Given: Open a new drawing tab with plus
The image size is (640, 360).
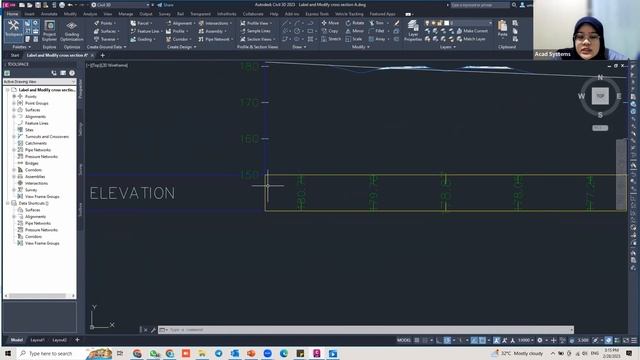Looking at the screenshot, I should (102, 55).
